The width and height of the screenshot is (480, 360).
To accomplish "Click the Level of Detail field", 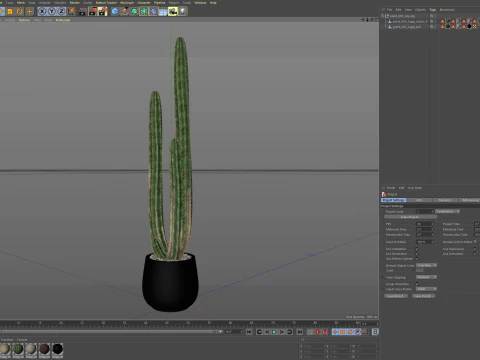I will click(425, 242).
